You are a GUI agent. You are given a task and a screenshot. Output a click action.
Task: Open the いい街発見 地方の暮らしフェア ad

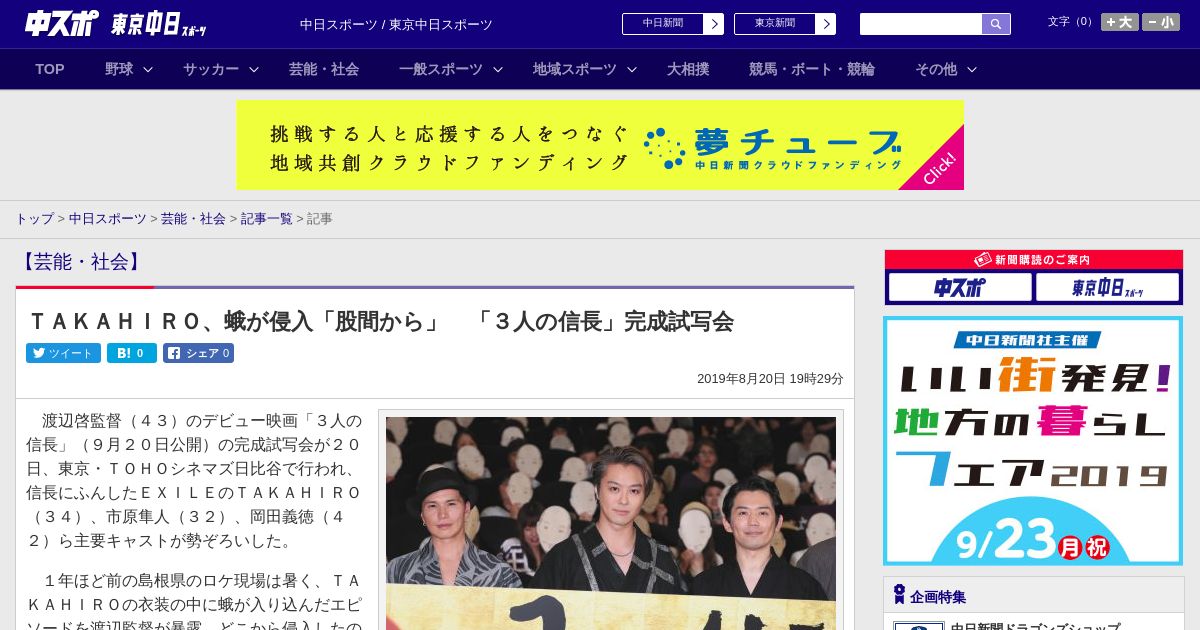[x=1033, y=441]
